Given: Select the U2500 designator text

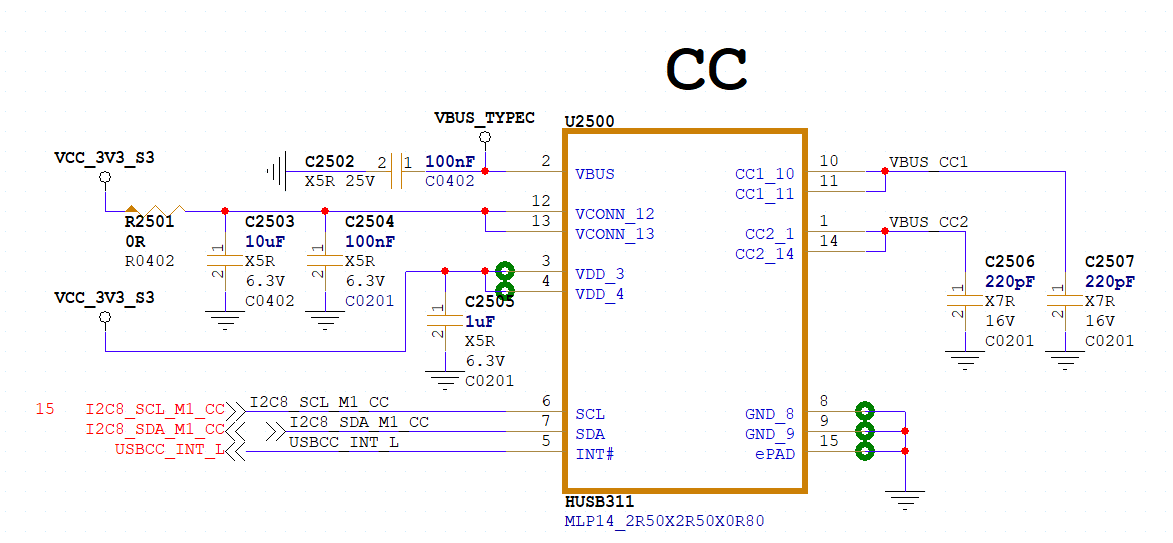Looking at the screenshot, I should coord(589,121).
